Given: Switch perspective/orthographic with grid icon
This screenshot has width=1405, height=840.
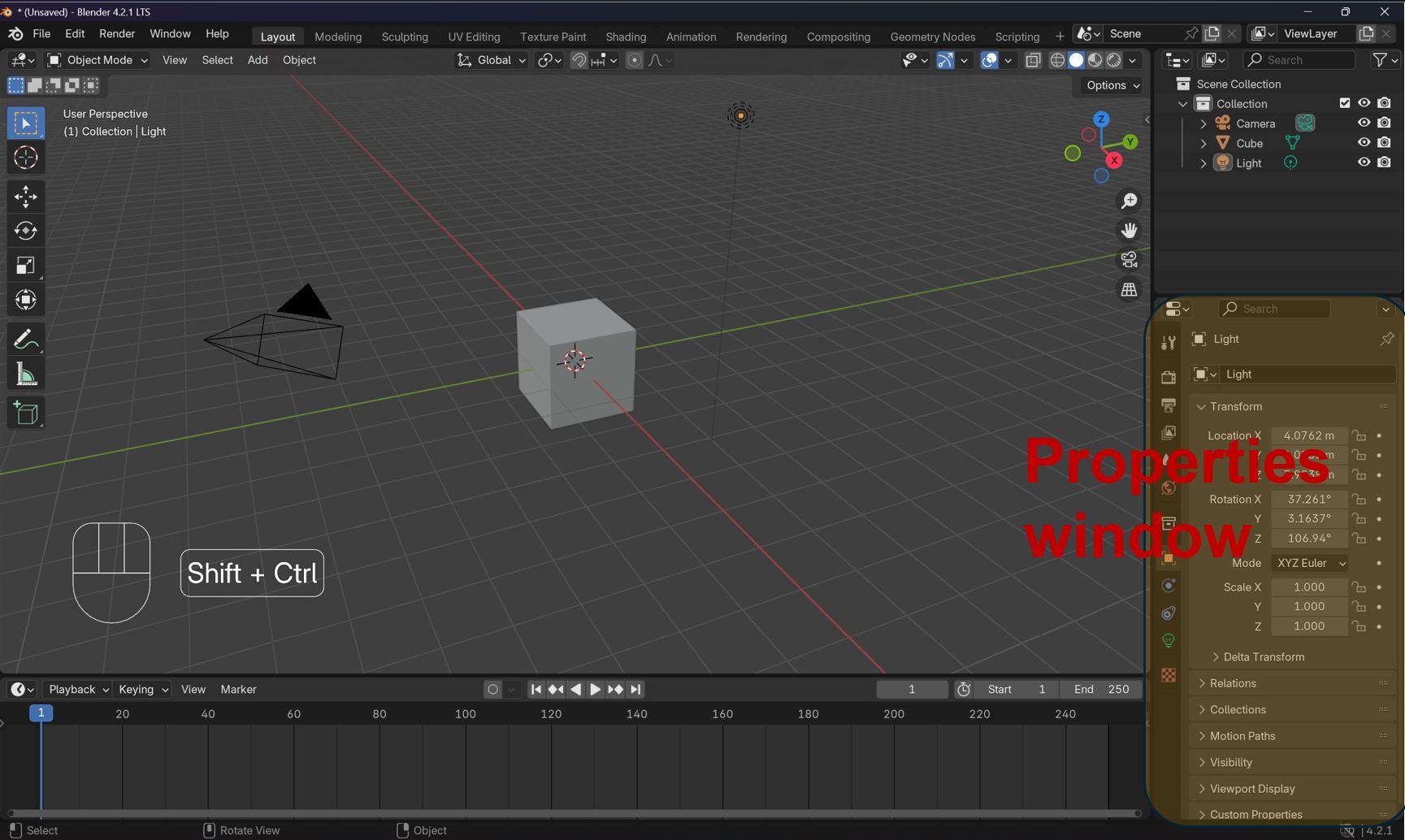Looking at the screenshot, I should click(x=1129, y=290).
